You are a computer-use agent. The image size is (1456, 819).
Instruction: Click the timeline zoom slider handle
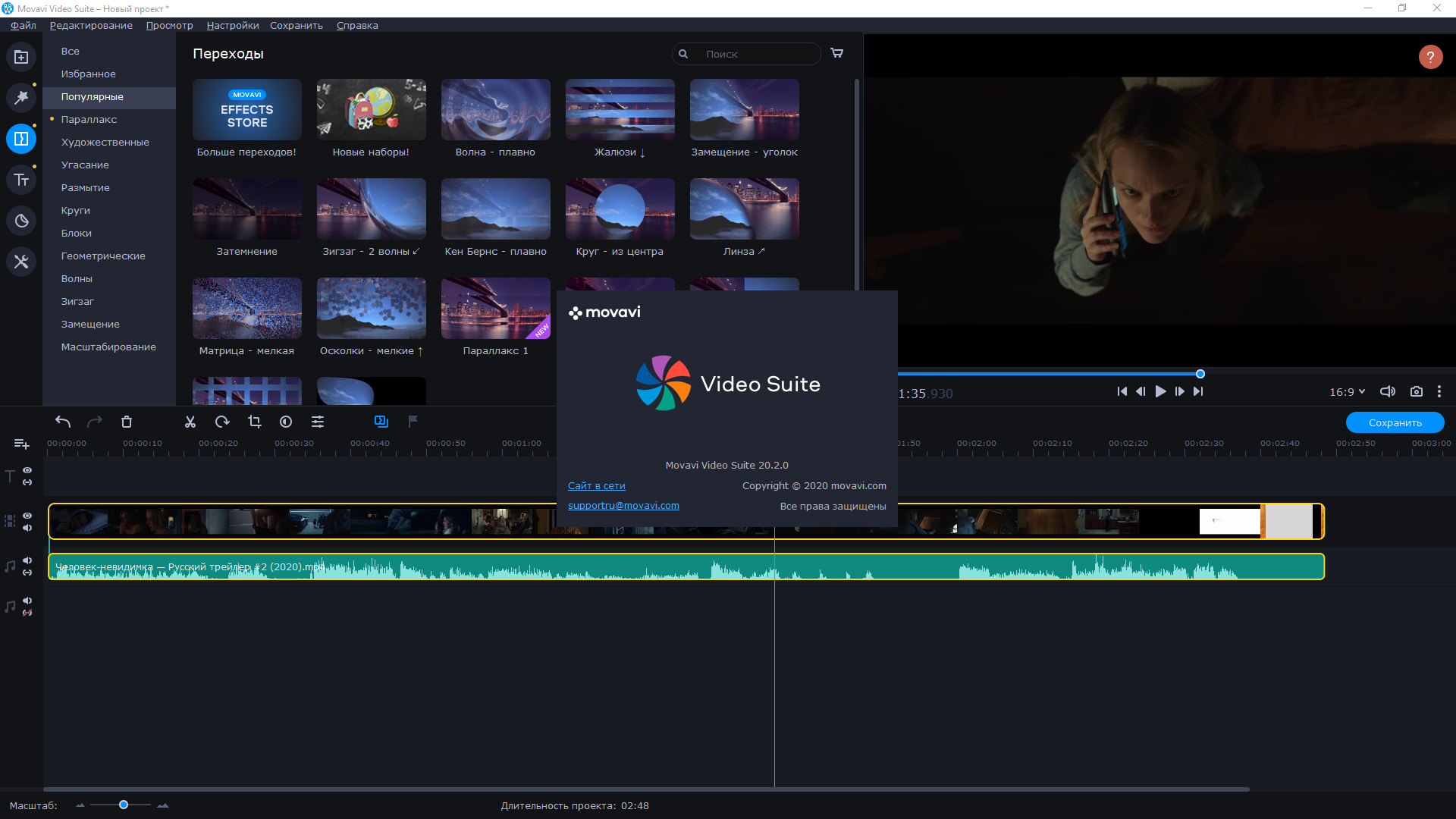(x=124, y=805)
